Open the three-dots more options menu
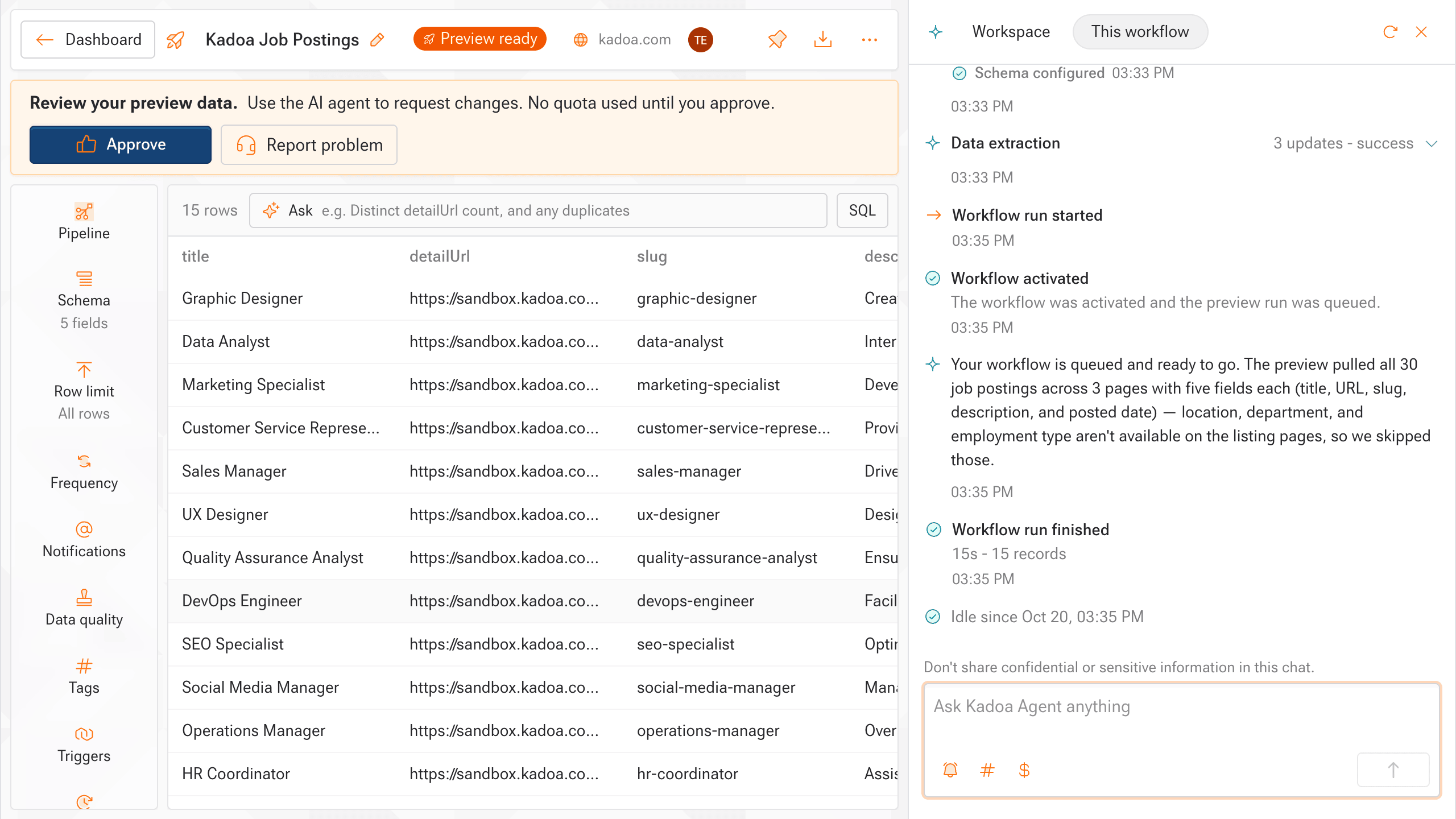The height and width of the screenshot is (819, 1456). pyautogui.click(x=869, y=39)
